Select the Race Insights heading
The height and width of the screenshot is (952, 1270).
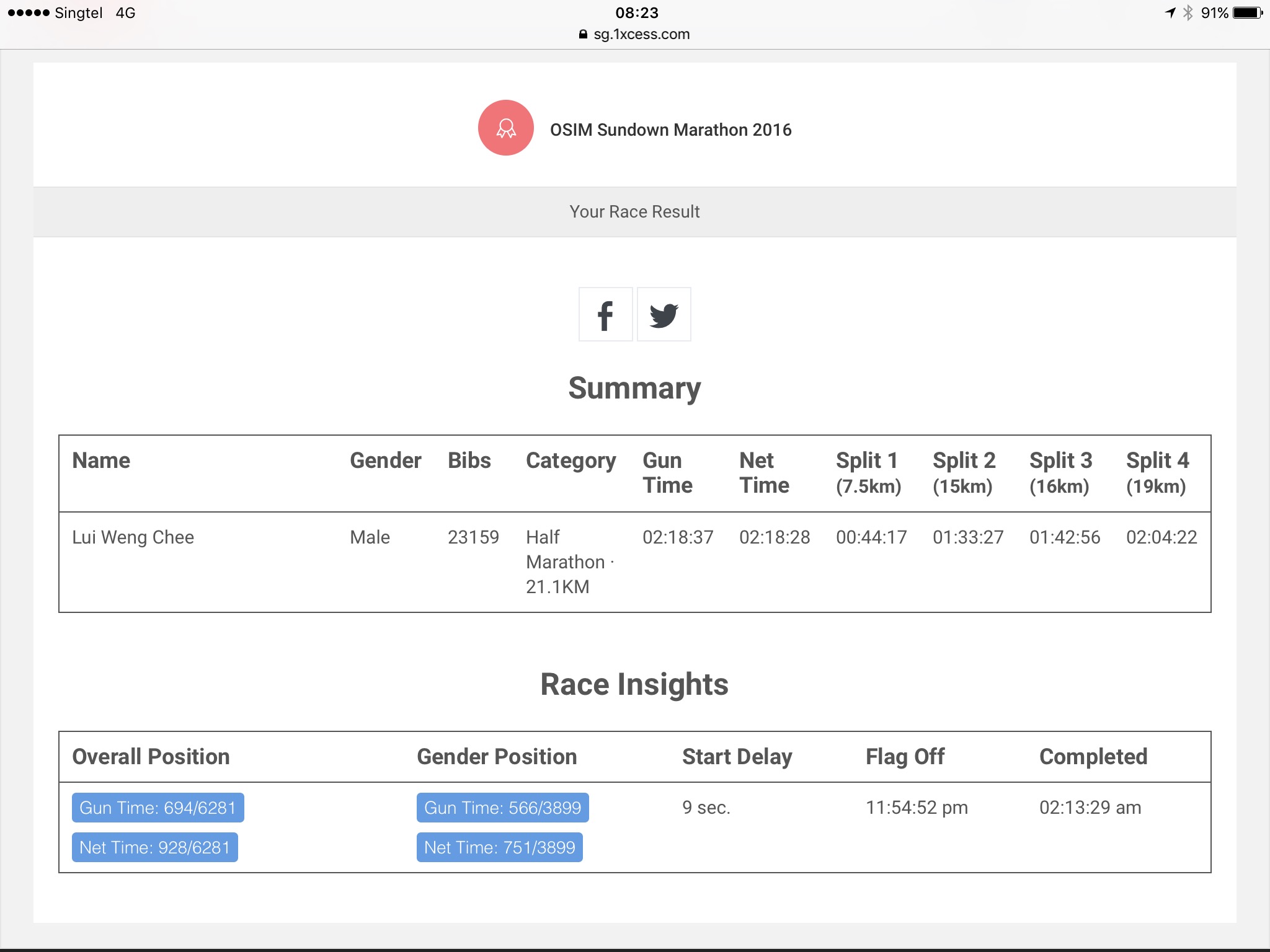tap(634, 685)
